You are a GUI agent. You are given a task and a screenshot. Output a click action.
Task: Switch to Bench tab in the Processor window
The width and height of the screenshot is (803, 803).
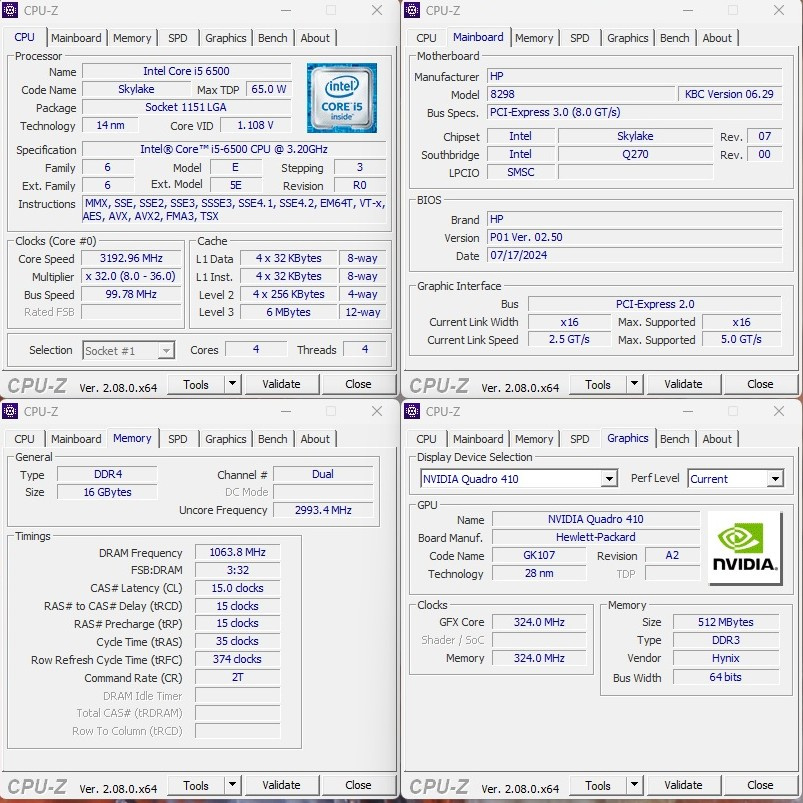point(273,38)
